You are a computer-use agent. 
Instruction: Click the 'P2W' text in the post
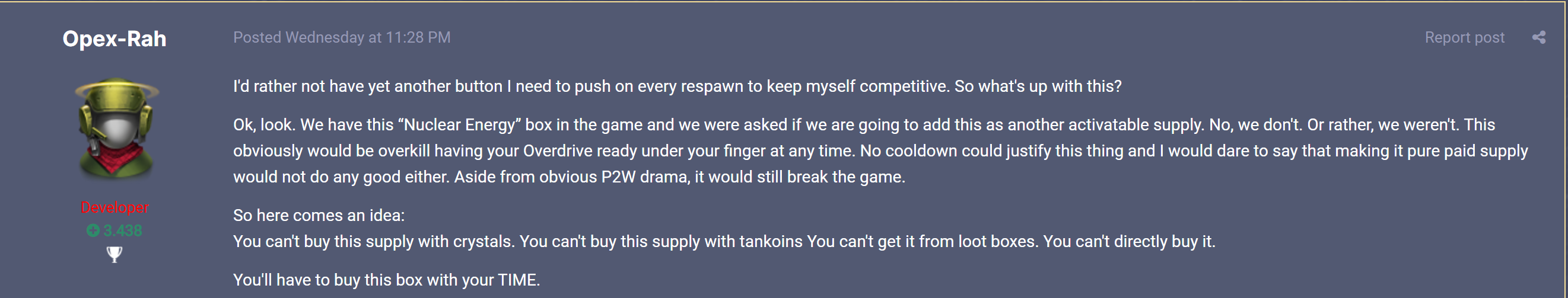click(x=618, y=177)
